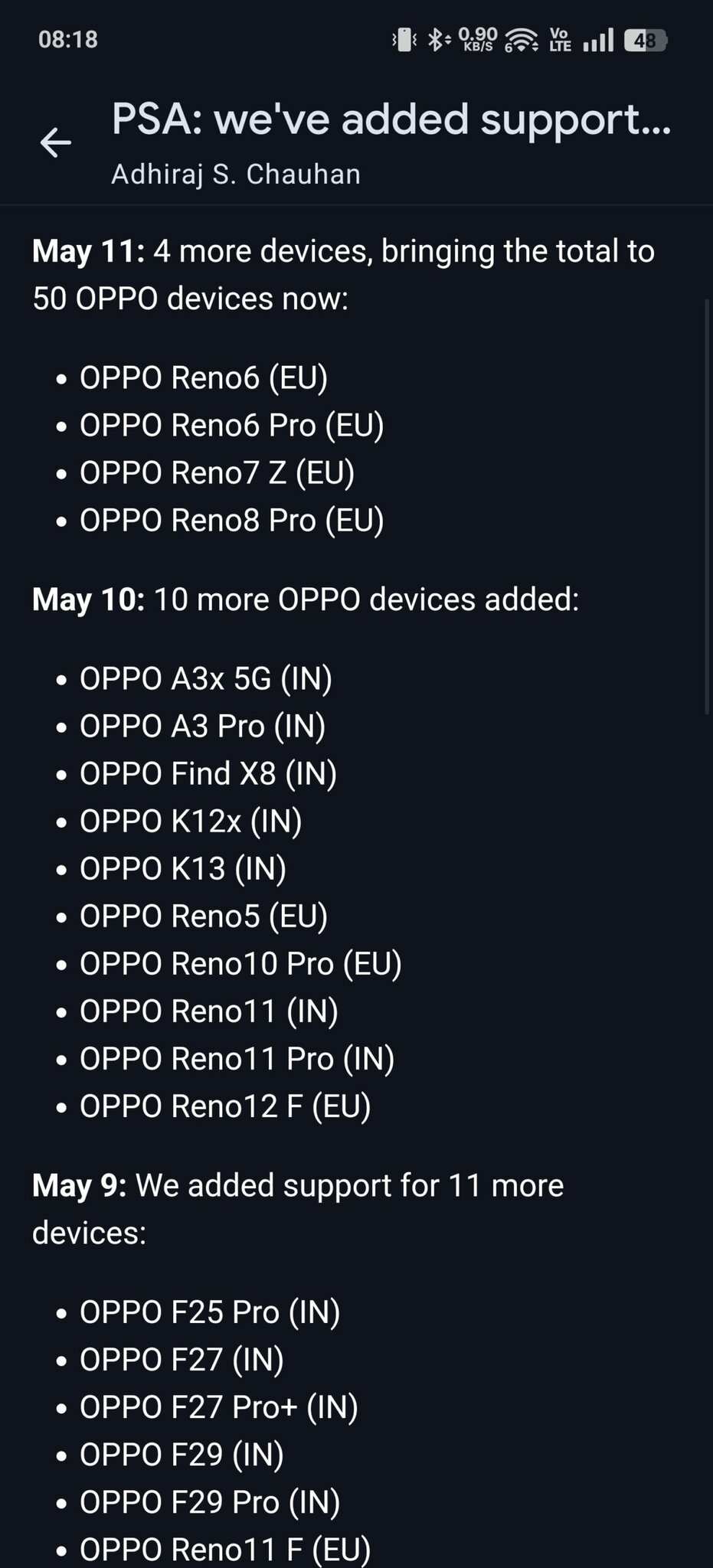Select the OPPO F27 Pro+ (IN) entry
Screen dimensions: 713x1568
coord(219,1407)
